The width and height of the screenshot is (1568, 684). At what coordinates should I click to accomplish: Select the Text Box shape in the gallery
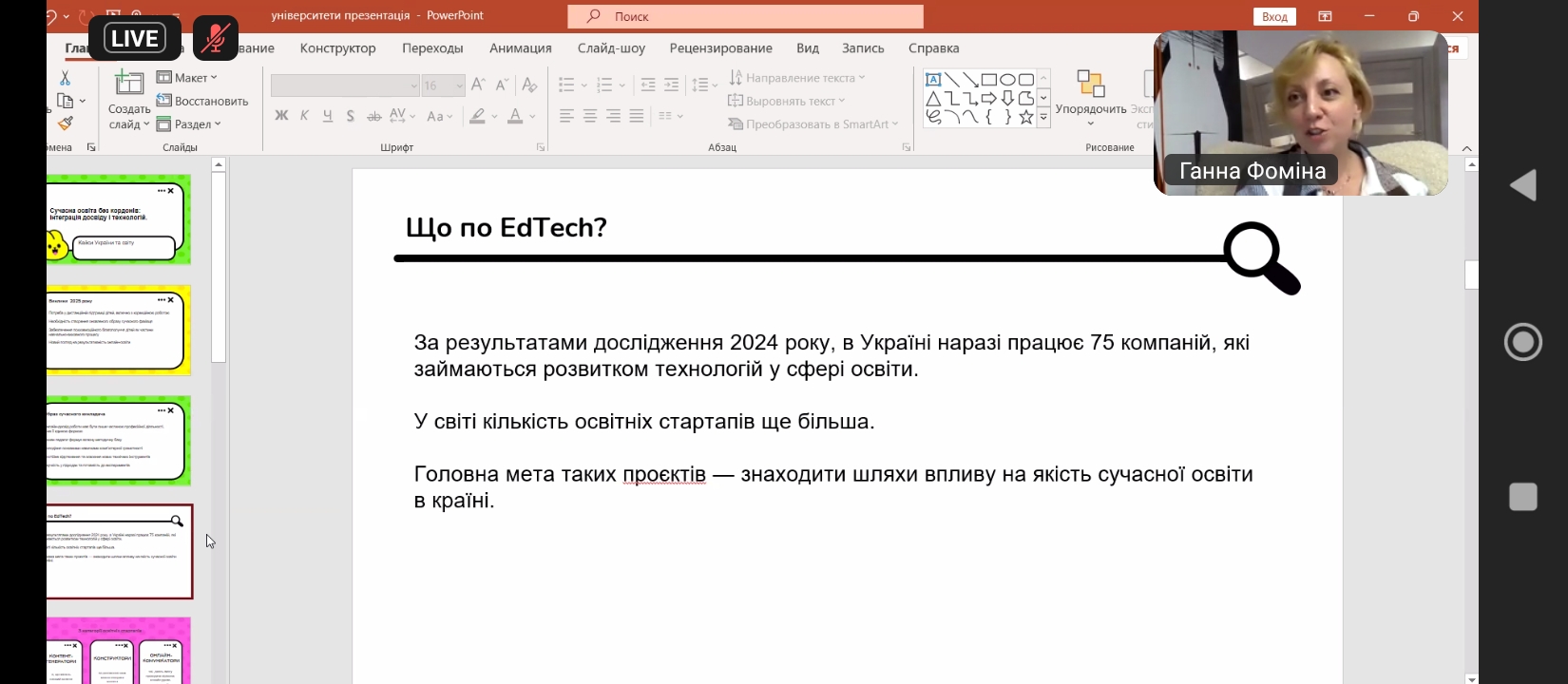tap(933, 80)
